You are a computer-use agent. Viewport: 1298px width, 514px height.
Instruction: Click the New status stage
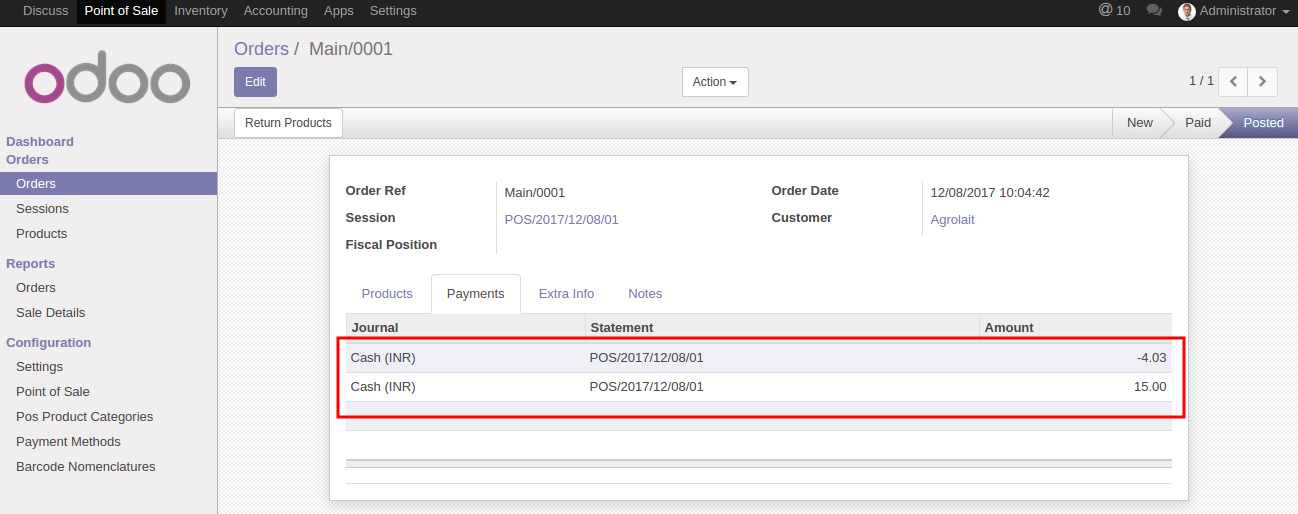point(1140,123)
